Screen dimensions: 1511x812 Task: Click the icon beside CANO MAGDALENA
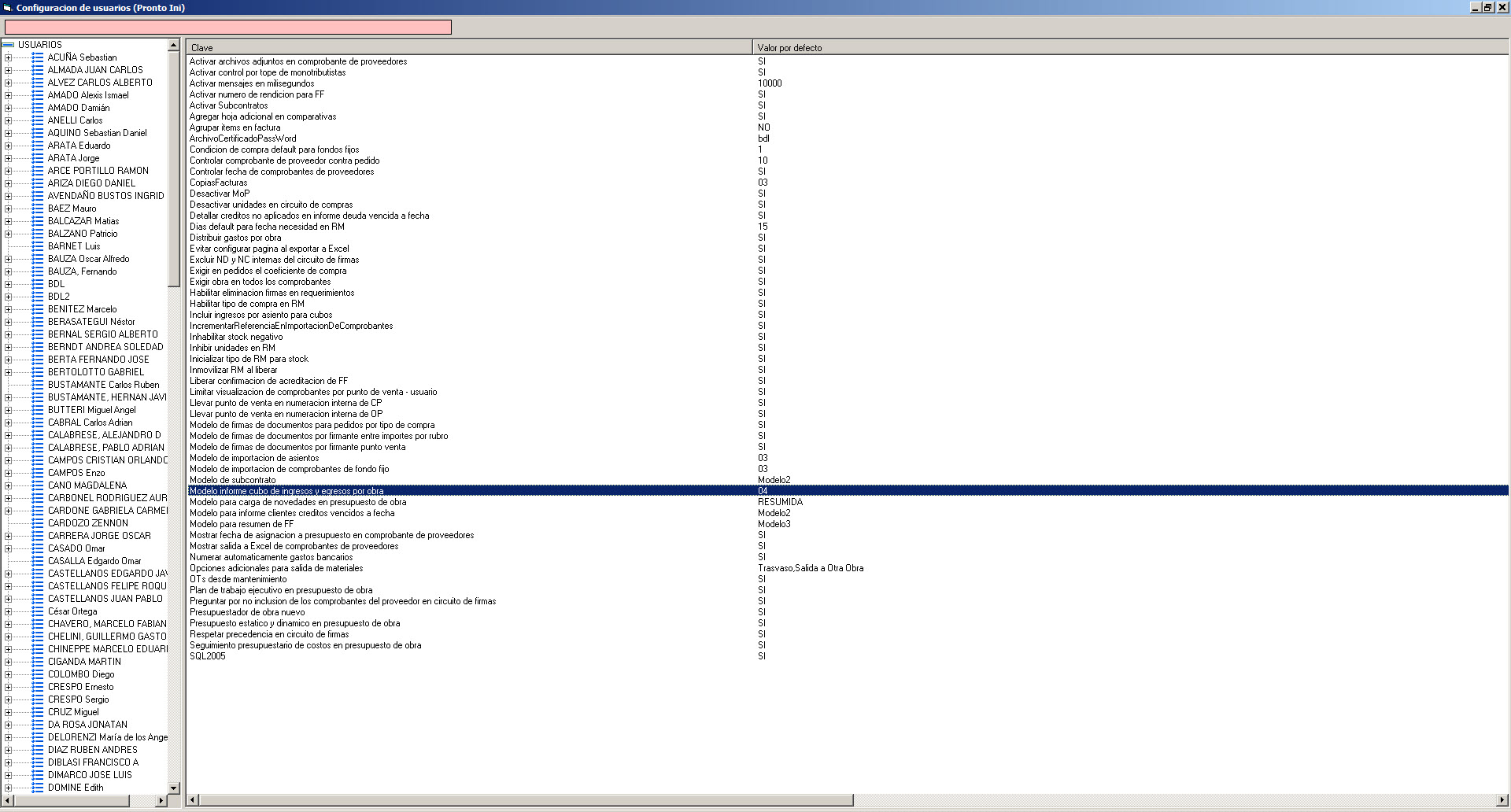tap(37, 485)
